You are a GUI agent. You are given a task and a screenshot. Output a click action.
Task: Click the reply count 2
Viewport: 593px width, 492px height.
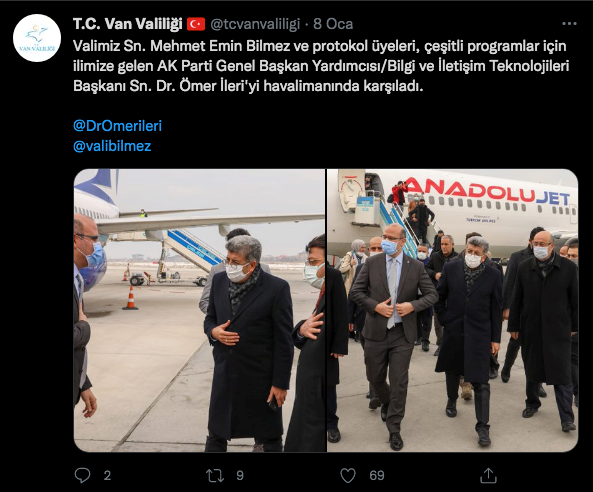pos(107,475)
